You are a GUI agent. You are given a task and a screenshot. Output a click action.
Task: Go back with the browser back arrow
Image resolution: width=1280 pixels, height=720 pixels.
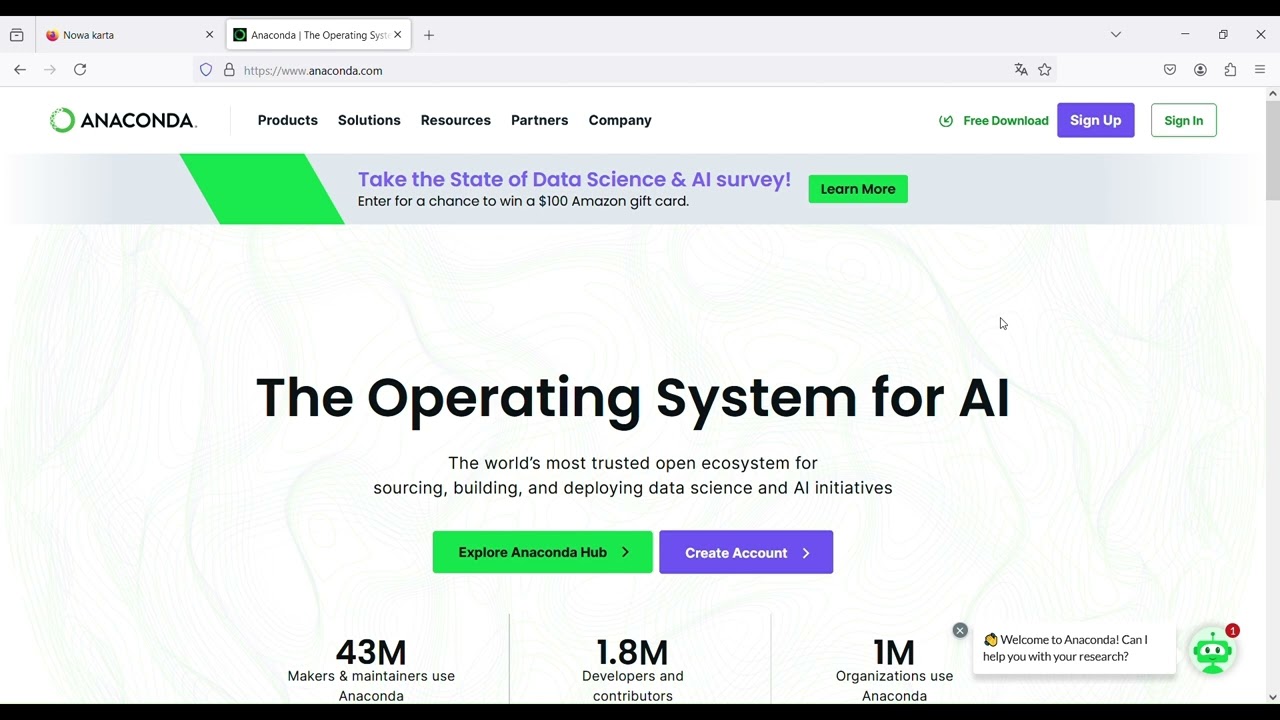20,70
